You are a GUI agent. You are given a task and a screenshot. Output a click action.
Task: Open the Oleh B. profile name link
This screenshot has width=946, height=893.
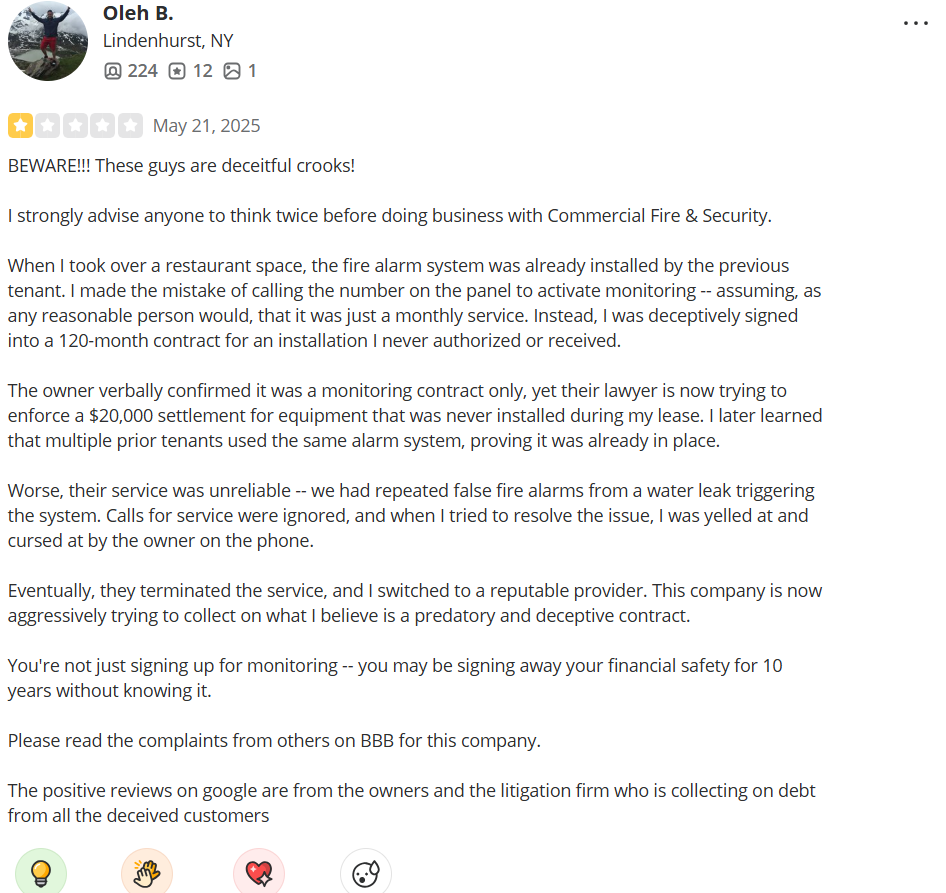138,13
